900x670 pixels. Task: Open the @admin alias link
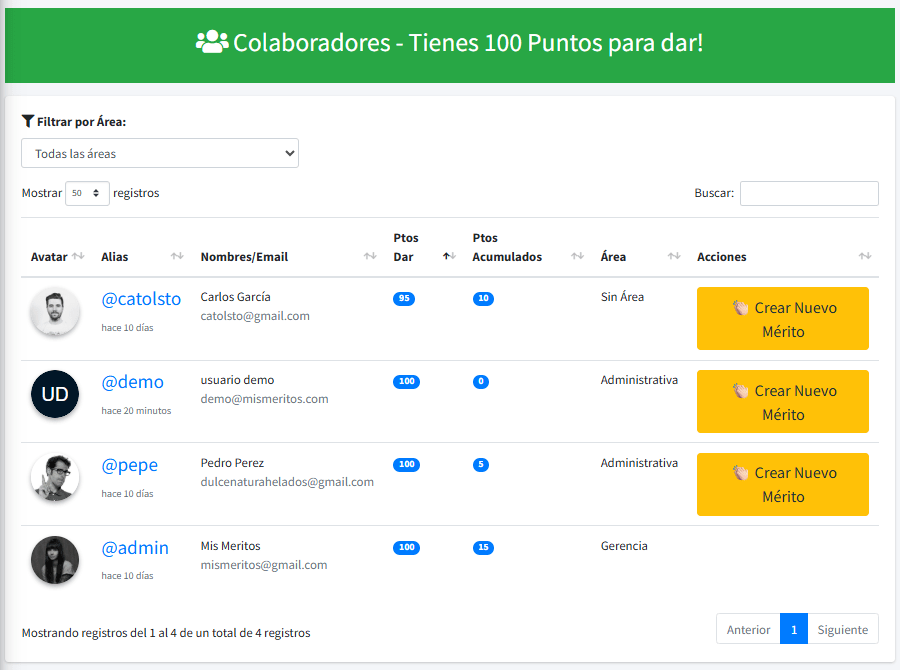[135, 548]
